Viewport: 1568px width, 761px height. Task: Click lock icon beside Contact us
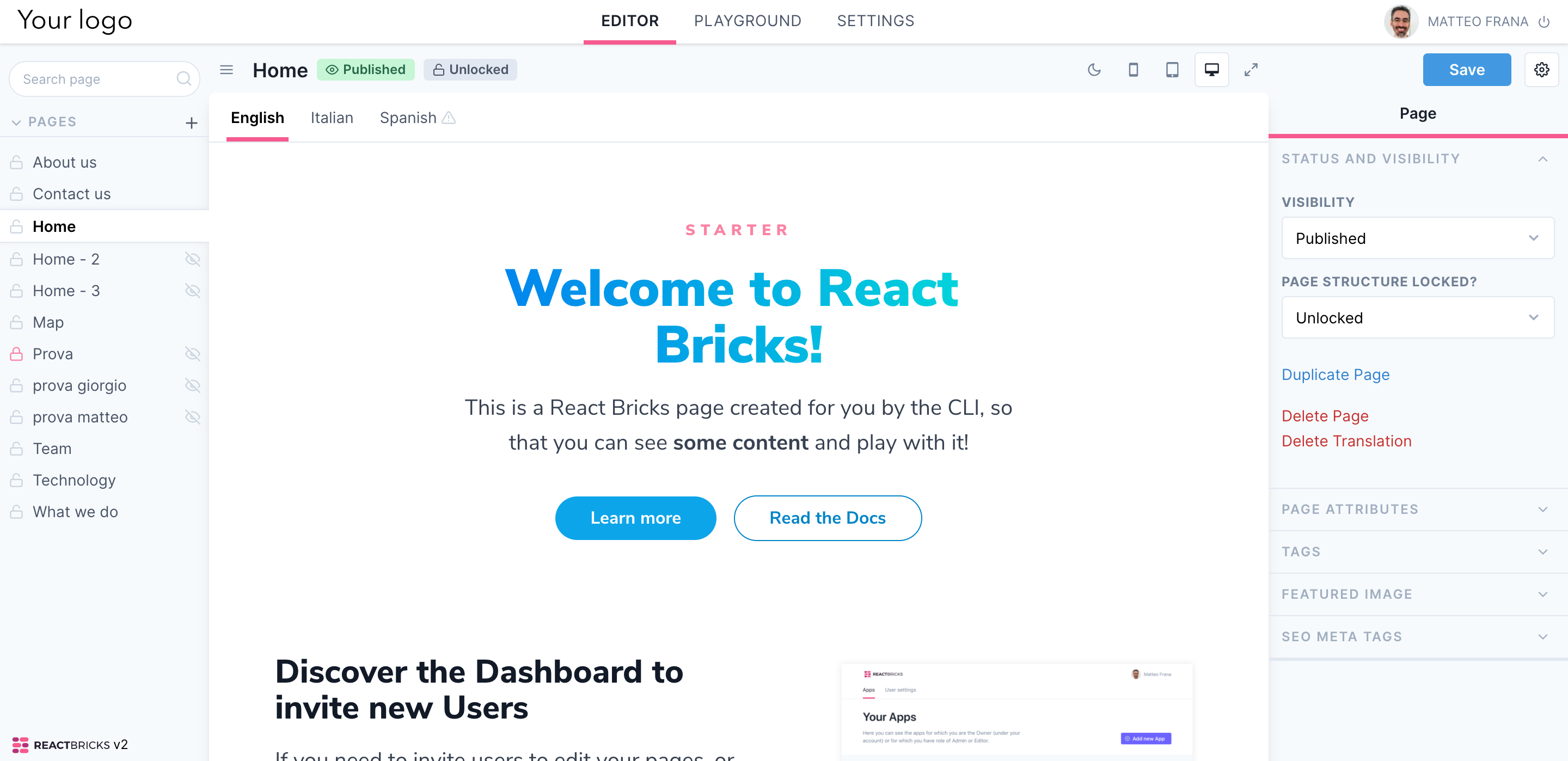coord(16,194)
